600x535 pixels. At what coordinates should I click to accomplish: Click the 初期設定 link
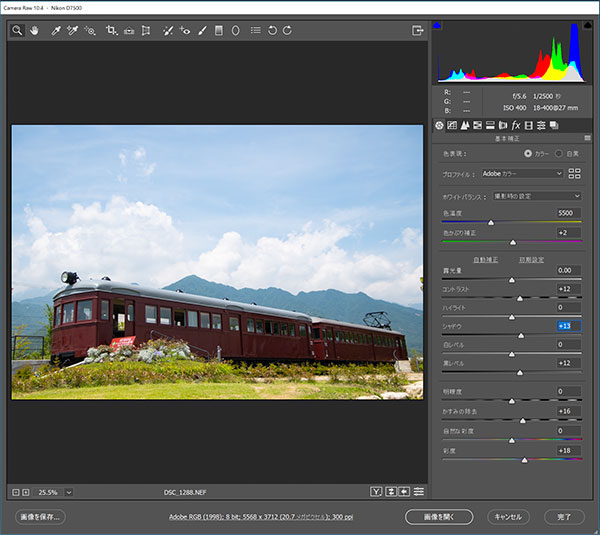click(532, 260)
